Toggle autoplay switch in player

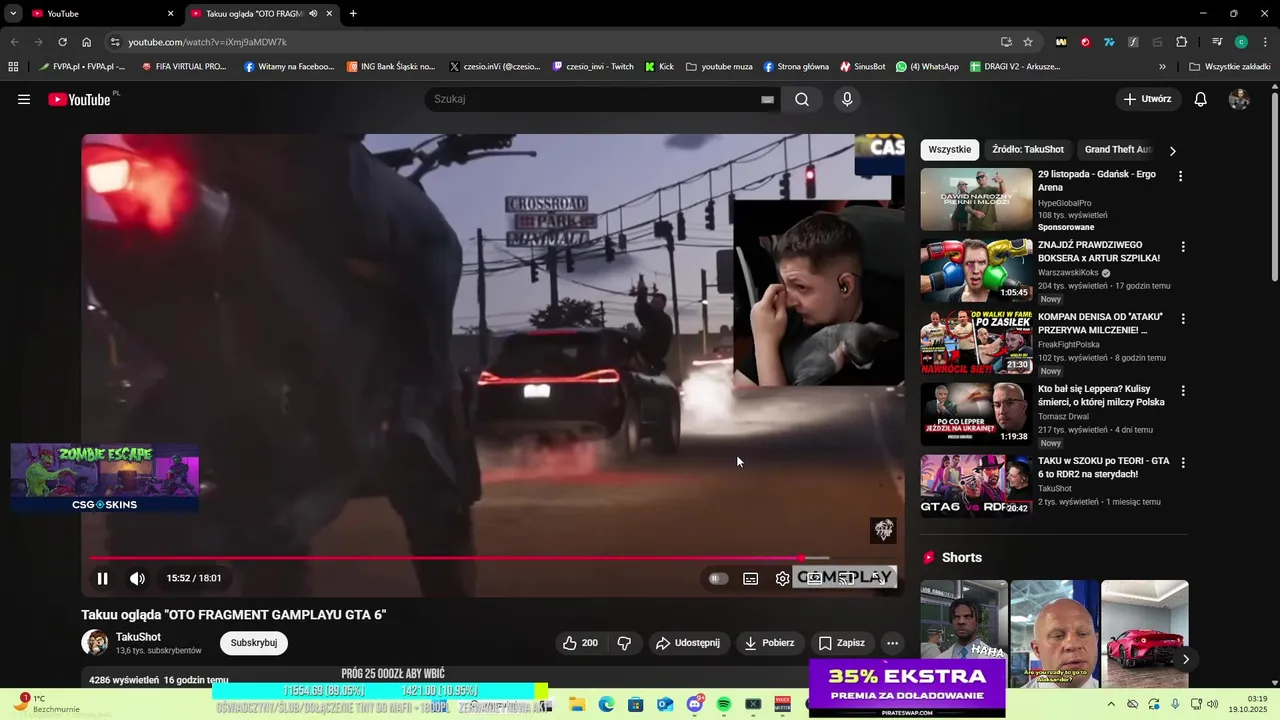coord(718,578)
